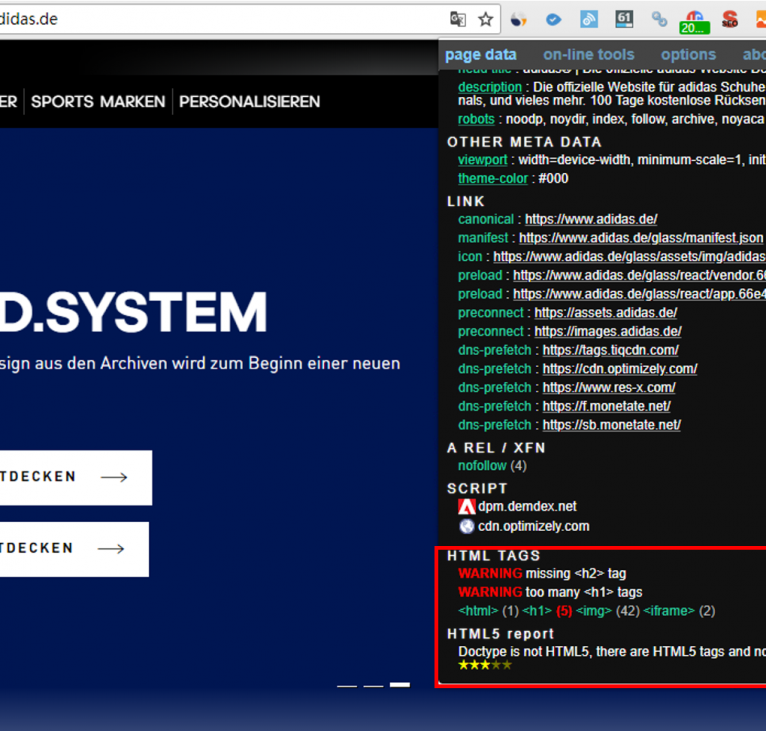Click the Google Translate icon in address bar
766x731 pixels.
(x=457, y=19)
